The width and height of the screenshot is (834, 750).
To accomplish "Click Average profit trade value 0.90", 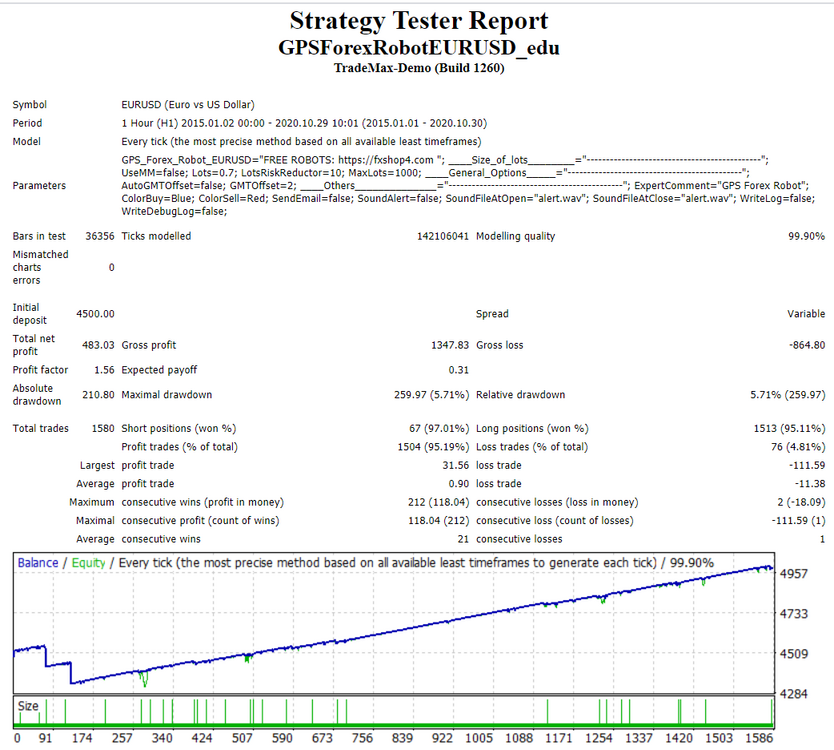I will click(x=458, y=484).
